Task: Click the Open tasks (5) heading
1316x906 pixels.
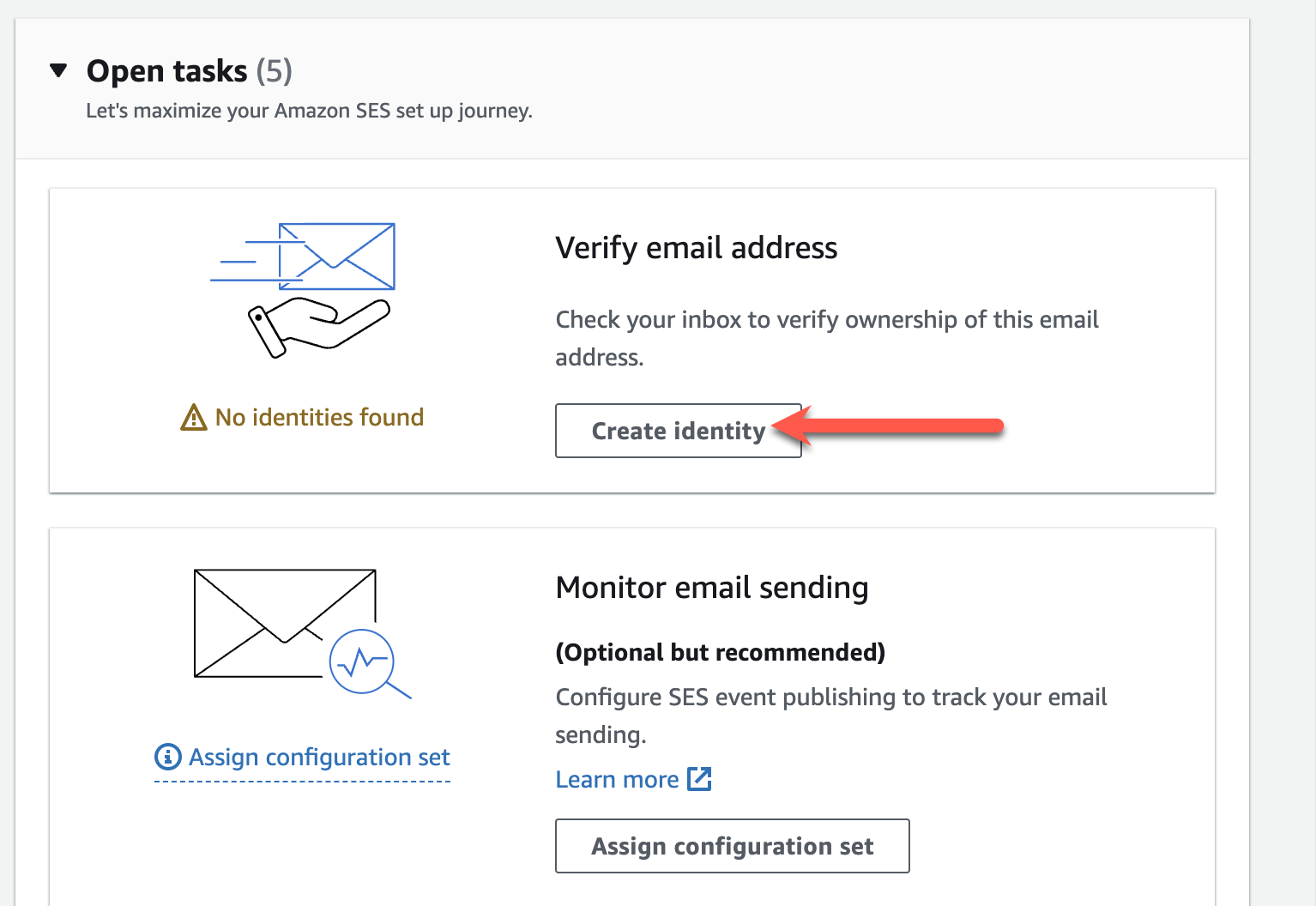Action: (x=189, y=71)
